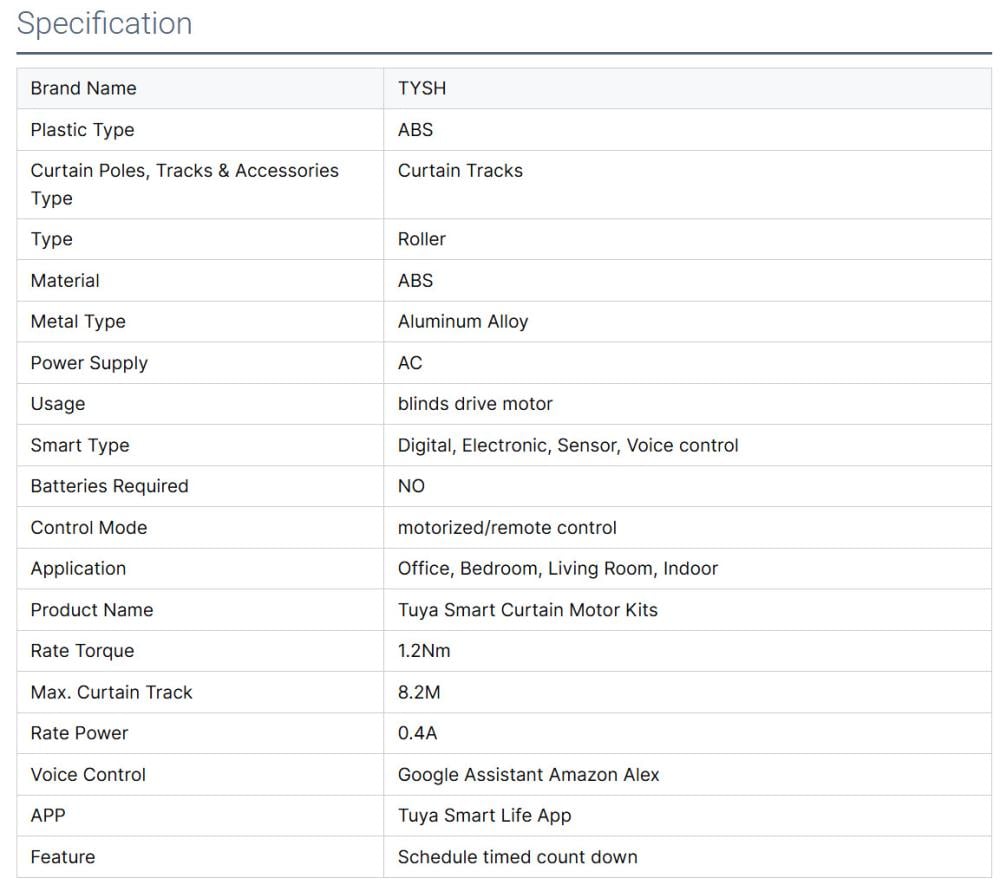Click the 0.4A rate power value
This screenshot has width=1000, height=891.
point(417,733)
